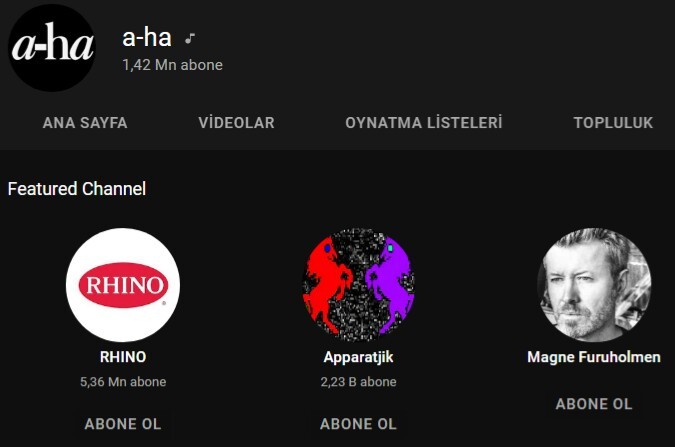675x447 pixels.
Task: Open the Apparatjik channel name link
Action: [x=358, y=357]
